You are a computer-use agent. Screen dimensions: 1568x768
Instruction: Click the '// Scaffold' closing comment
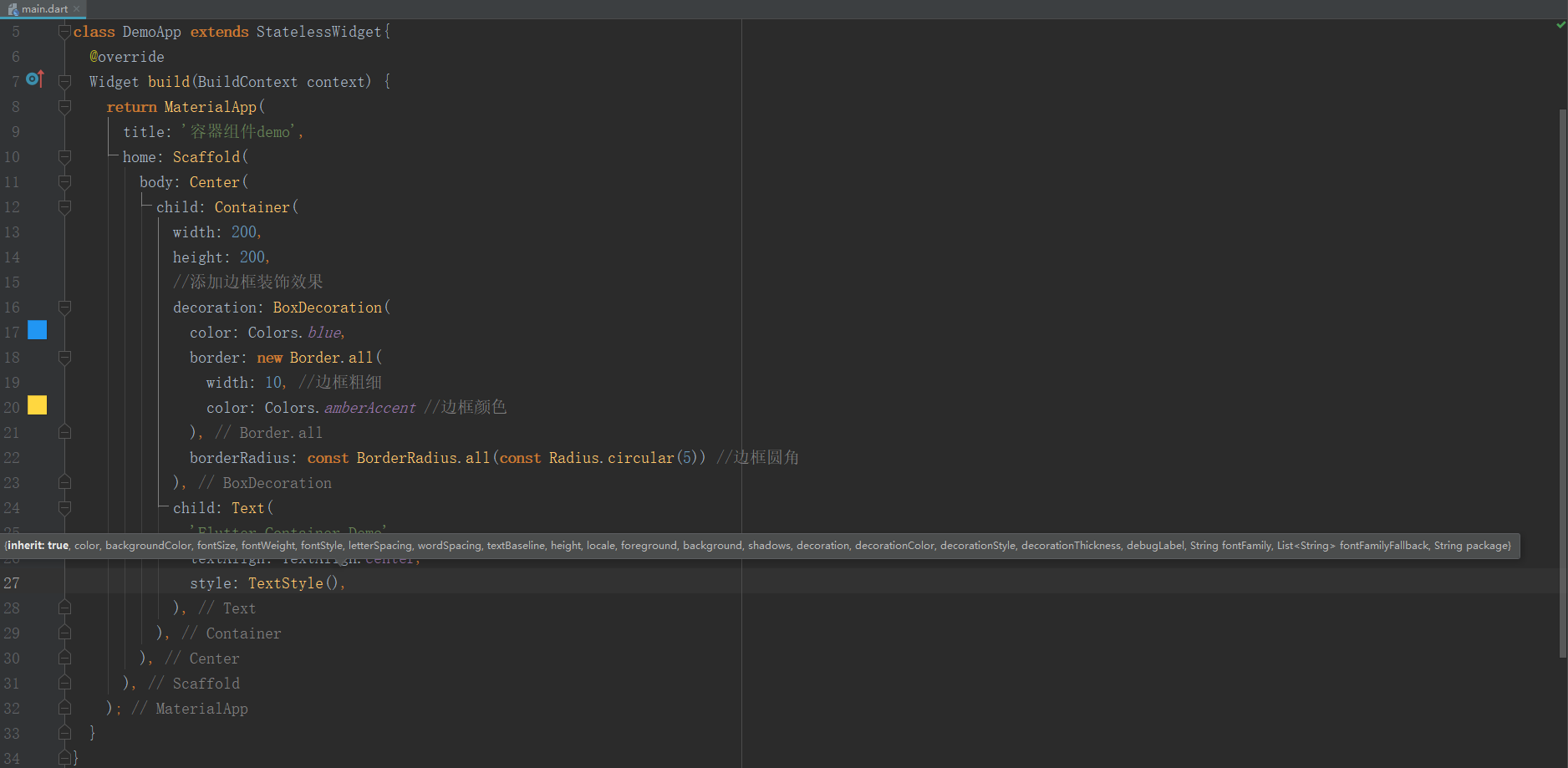194,684
